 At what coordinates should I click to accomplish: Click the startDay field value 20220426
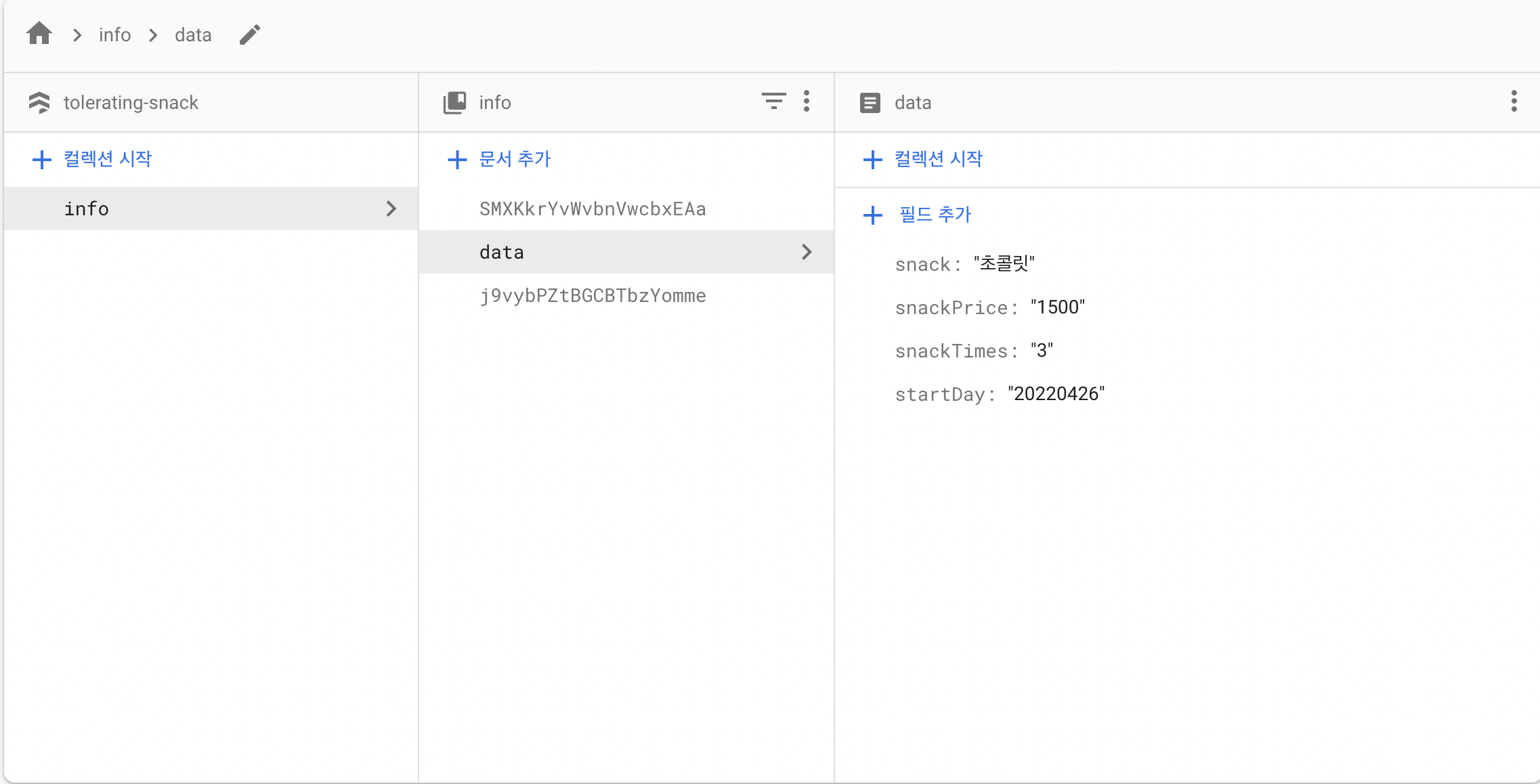(x=1056, y=394)
